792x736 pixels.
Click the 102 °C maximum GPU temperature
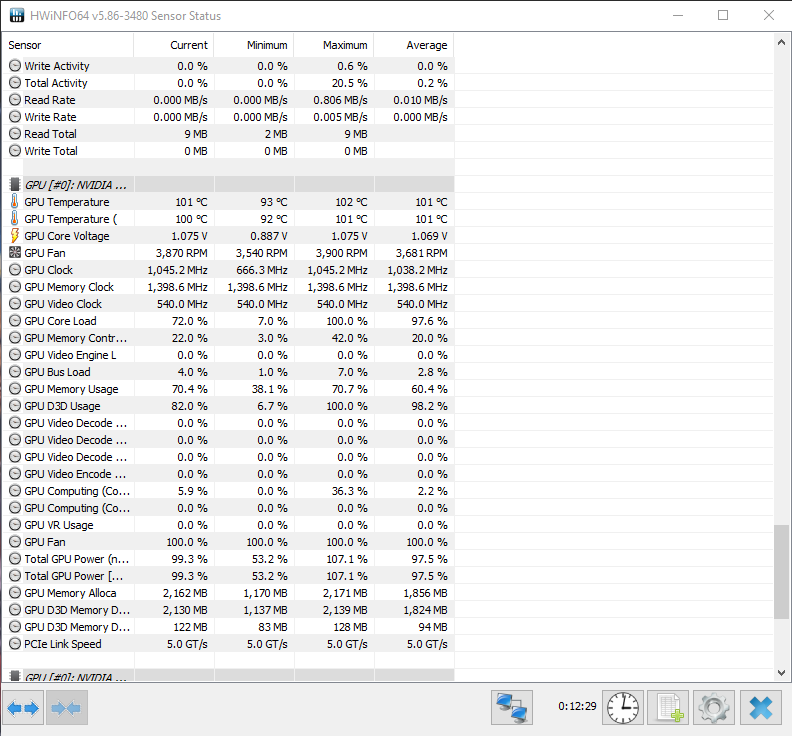point(352,202)
